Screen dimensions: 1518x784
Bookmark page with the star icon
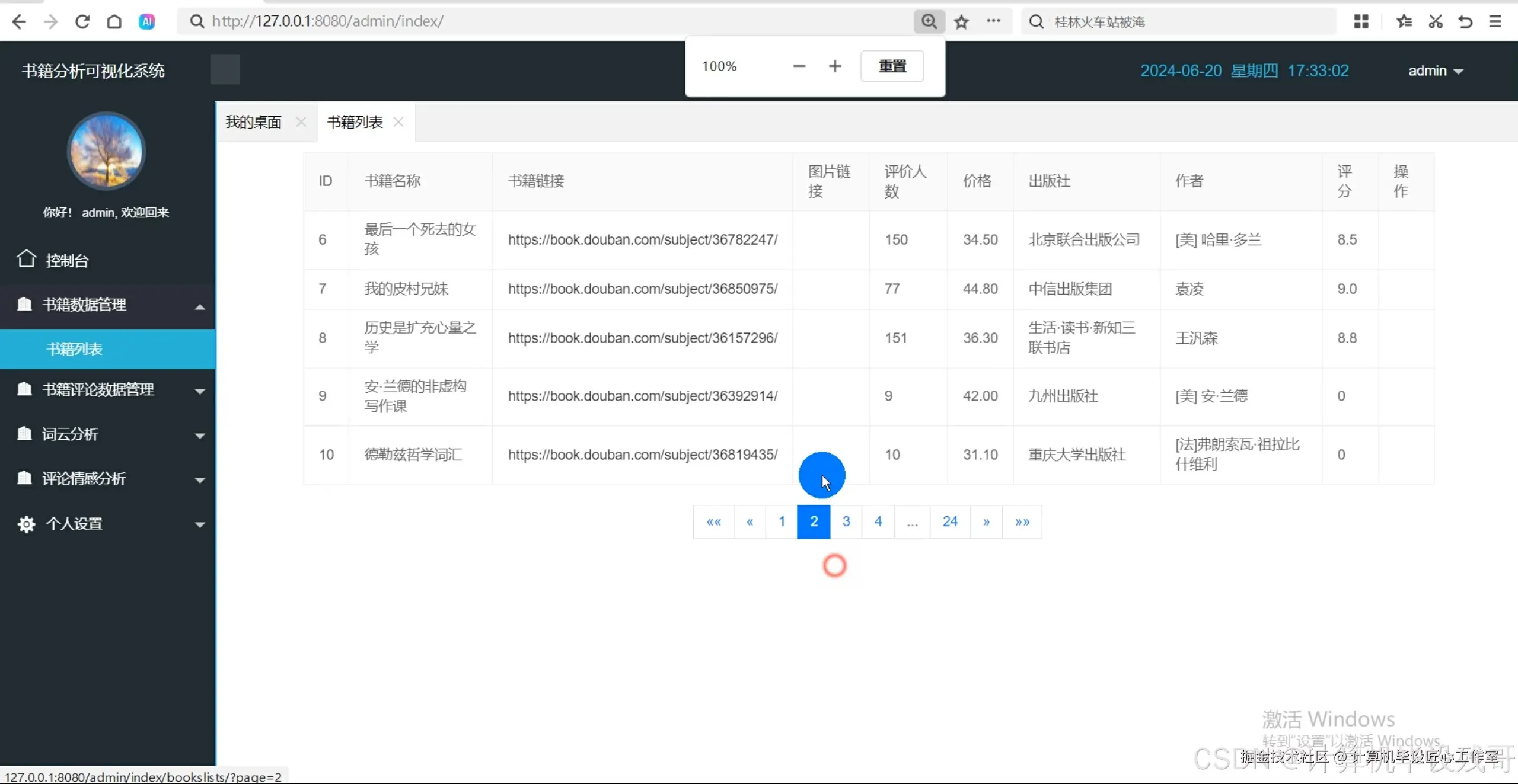coord(961,22)
